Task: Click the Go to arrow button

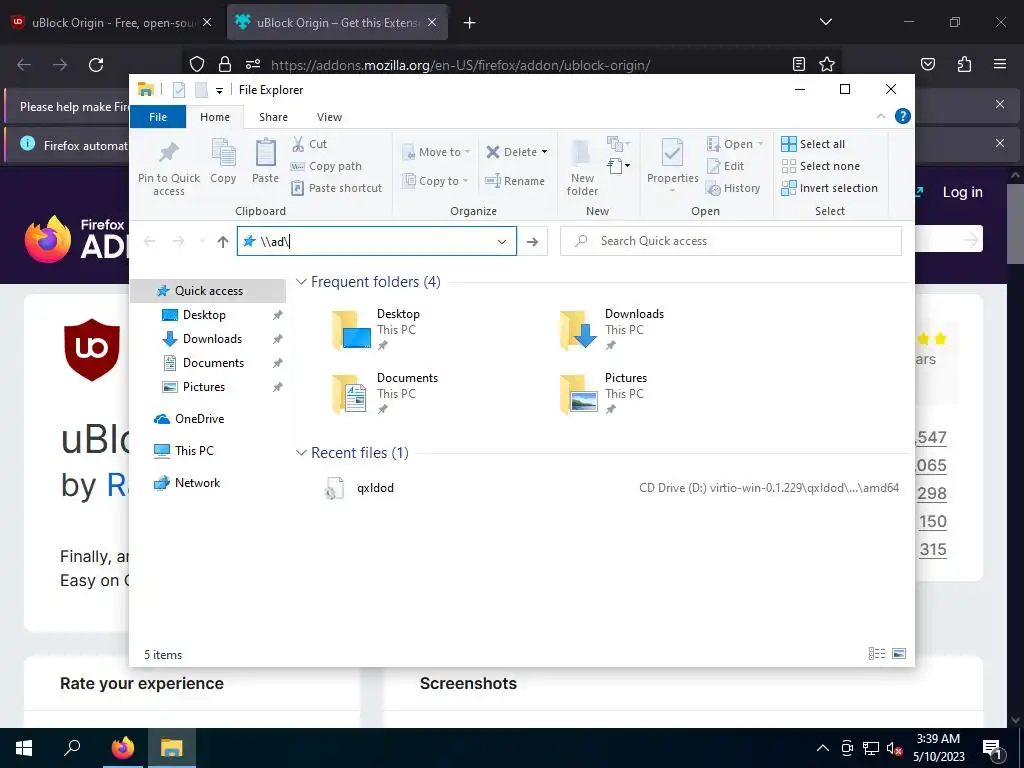Action: pos(532,242)
